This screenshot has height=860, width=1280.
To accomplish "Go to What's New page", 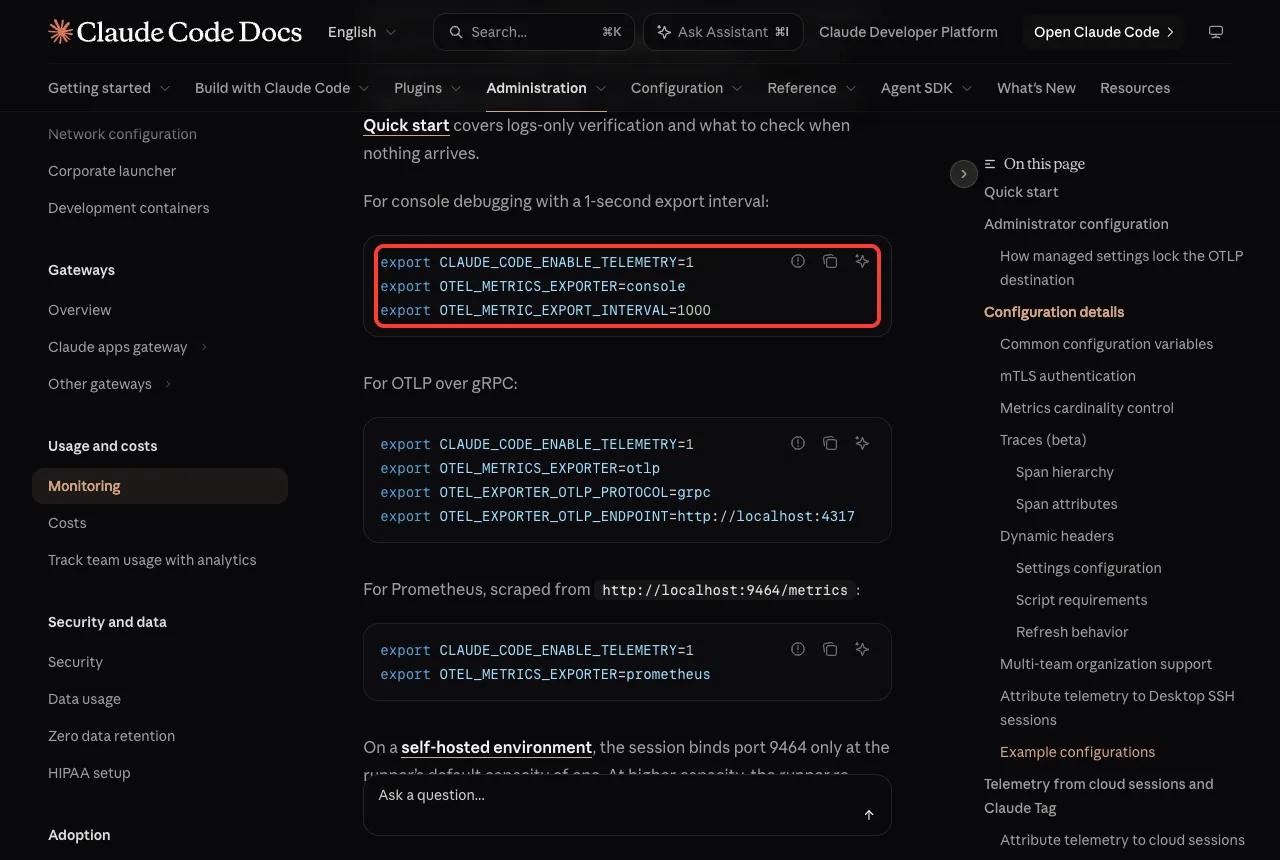I will coord(1036,88).
